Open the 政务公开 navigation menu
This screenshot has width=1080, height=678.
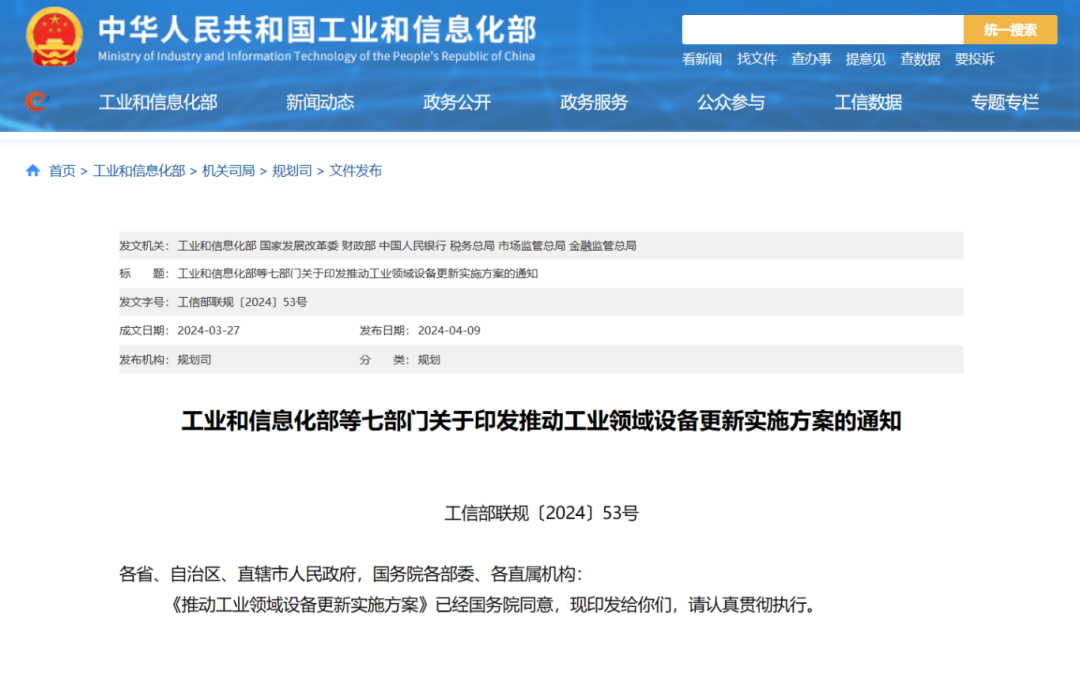(457, 102)
